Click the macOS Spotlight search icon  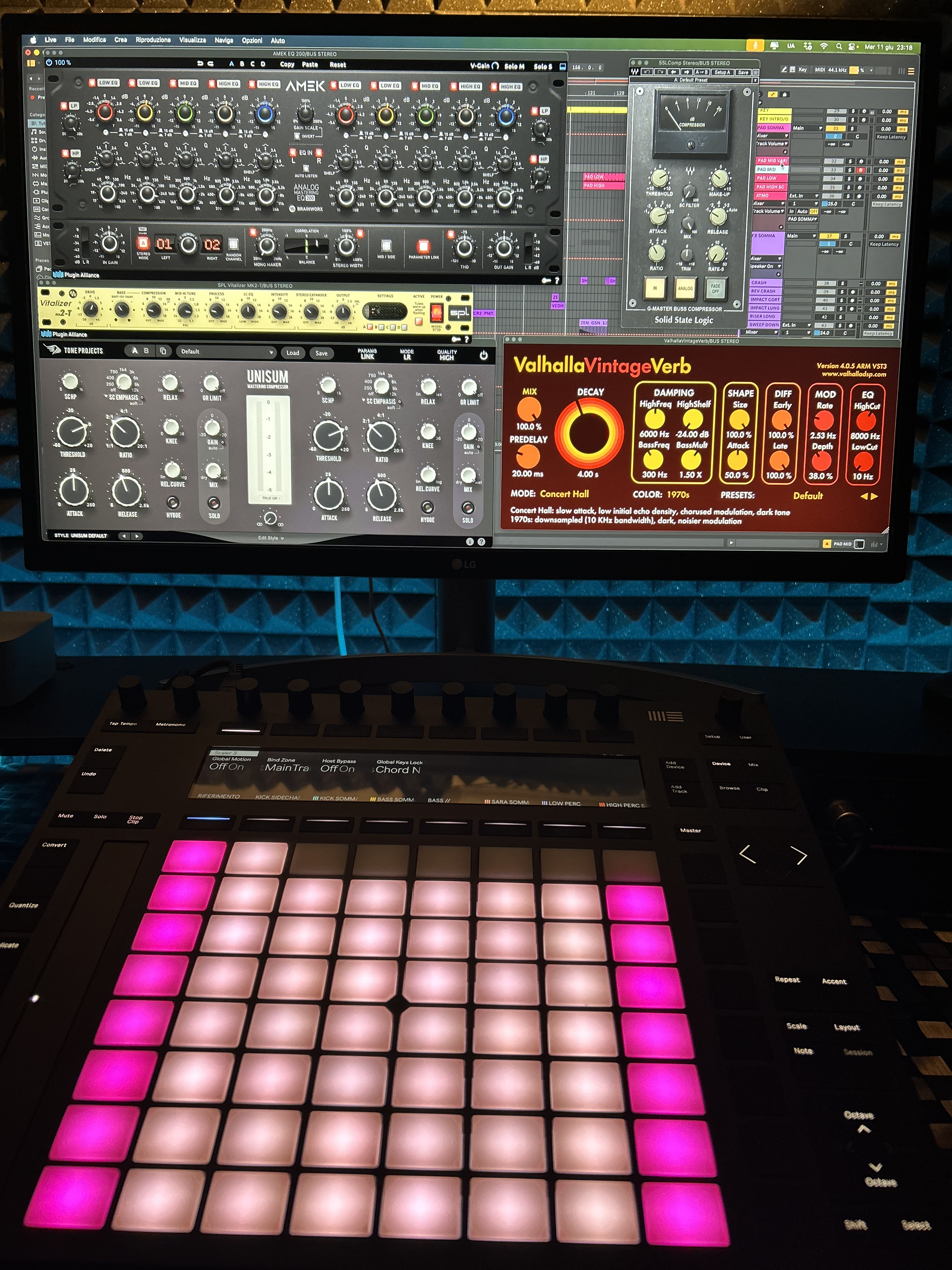pos(838,46)
